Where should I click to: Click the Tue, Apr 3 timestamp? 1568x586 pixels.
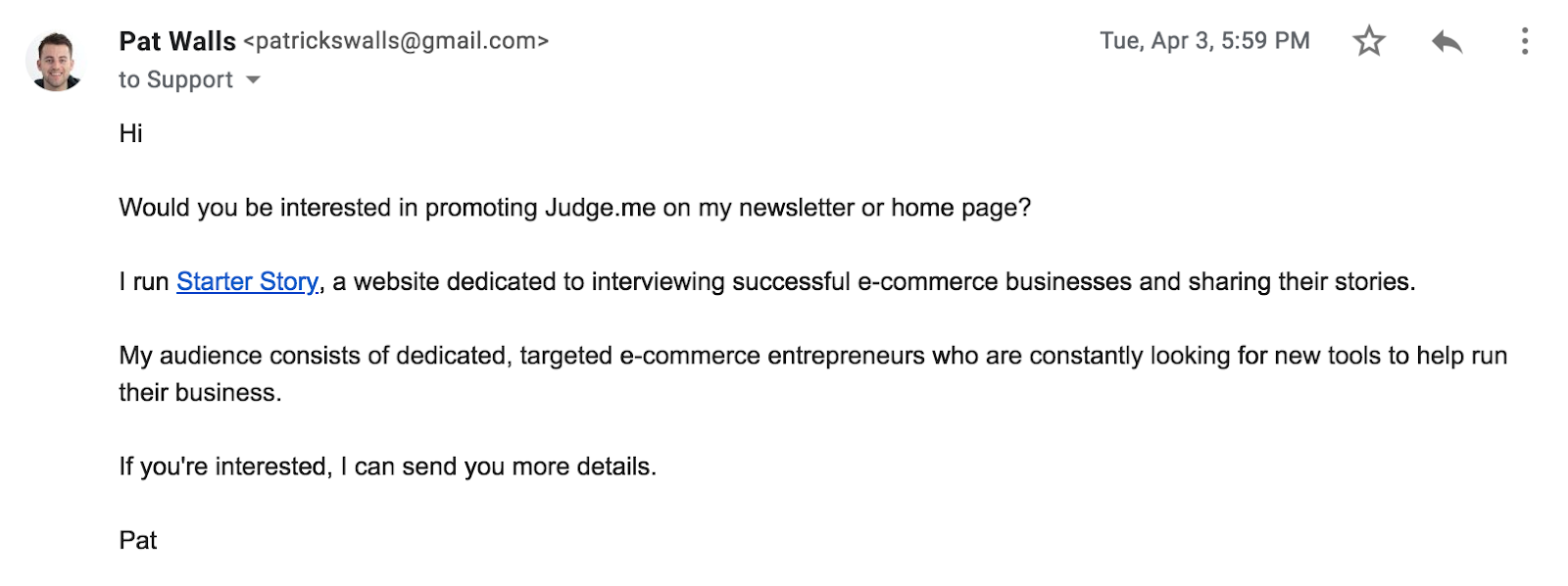1204,41
